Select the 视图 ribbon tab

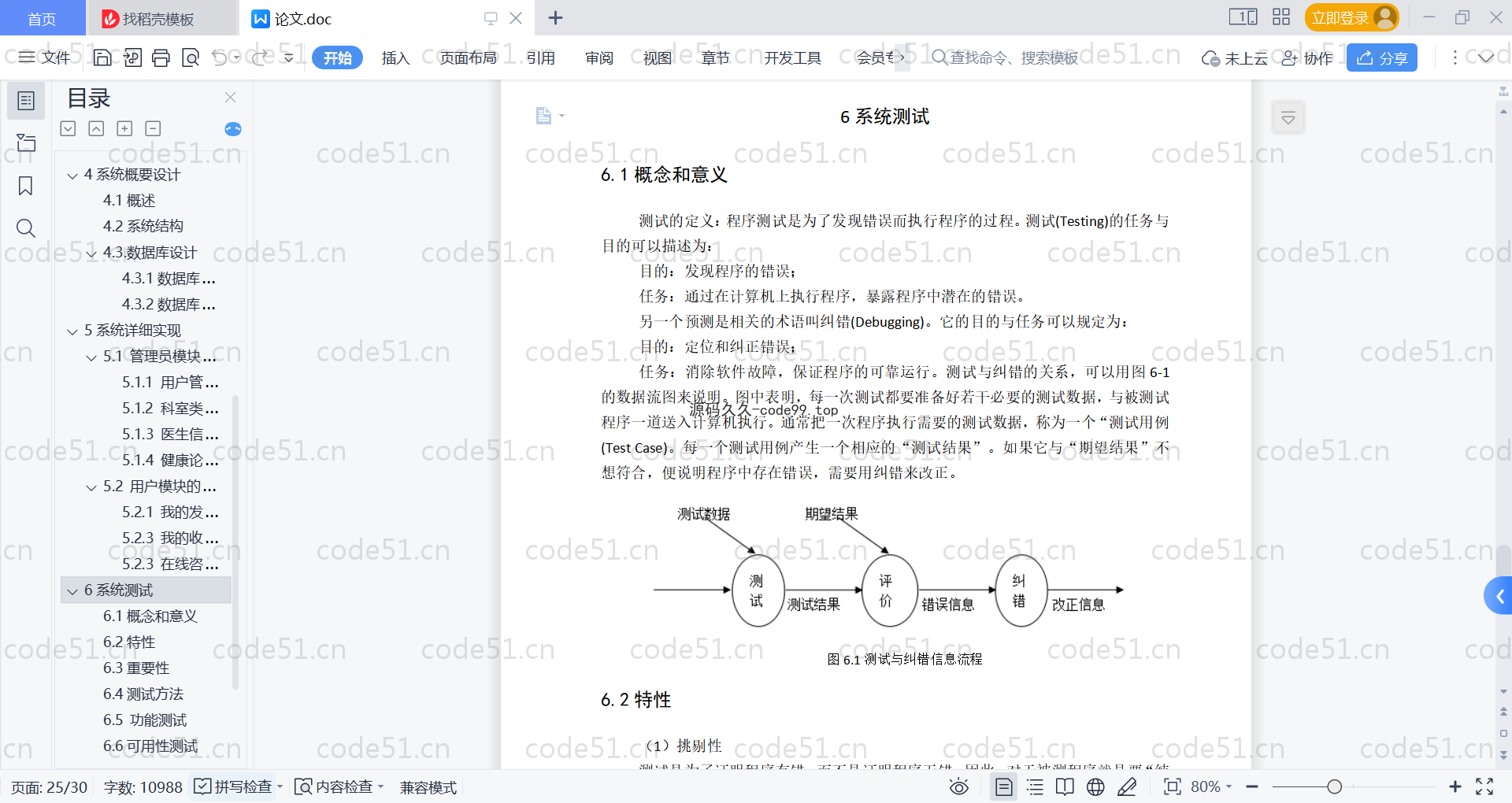coord(657,57)
